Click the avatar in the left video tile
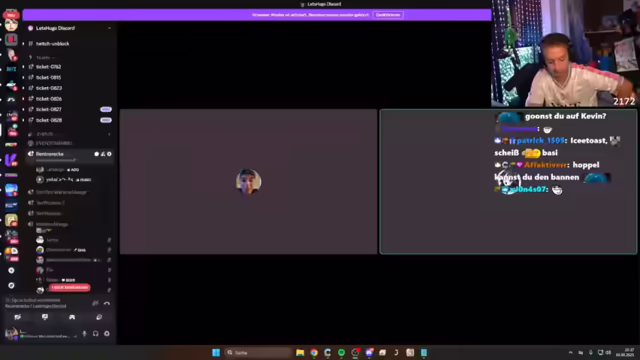Viewport: 640px width, 360px height. (249, 181)
